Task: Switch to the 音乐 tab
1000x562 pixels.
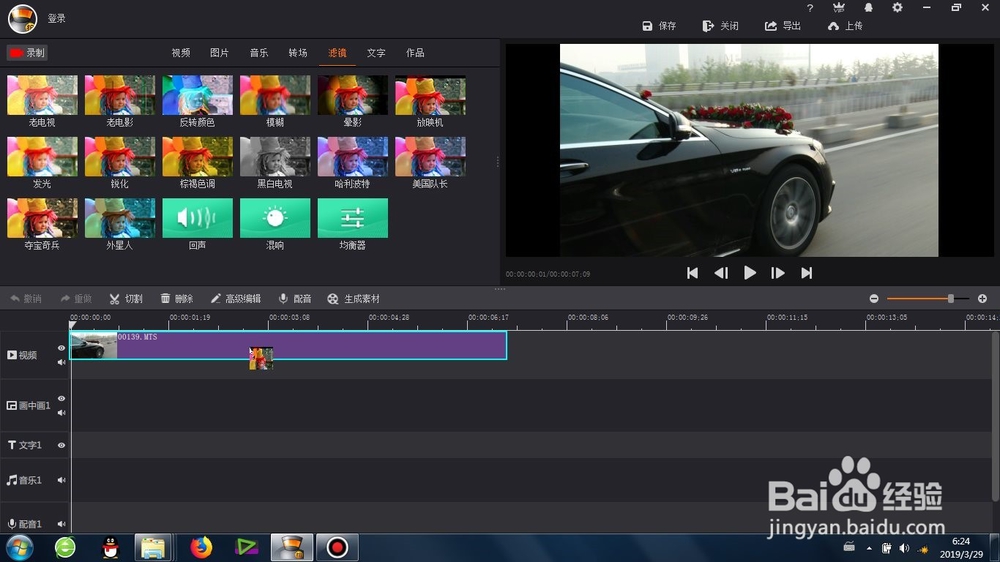Action: 259,53
